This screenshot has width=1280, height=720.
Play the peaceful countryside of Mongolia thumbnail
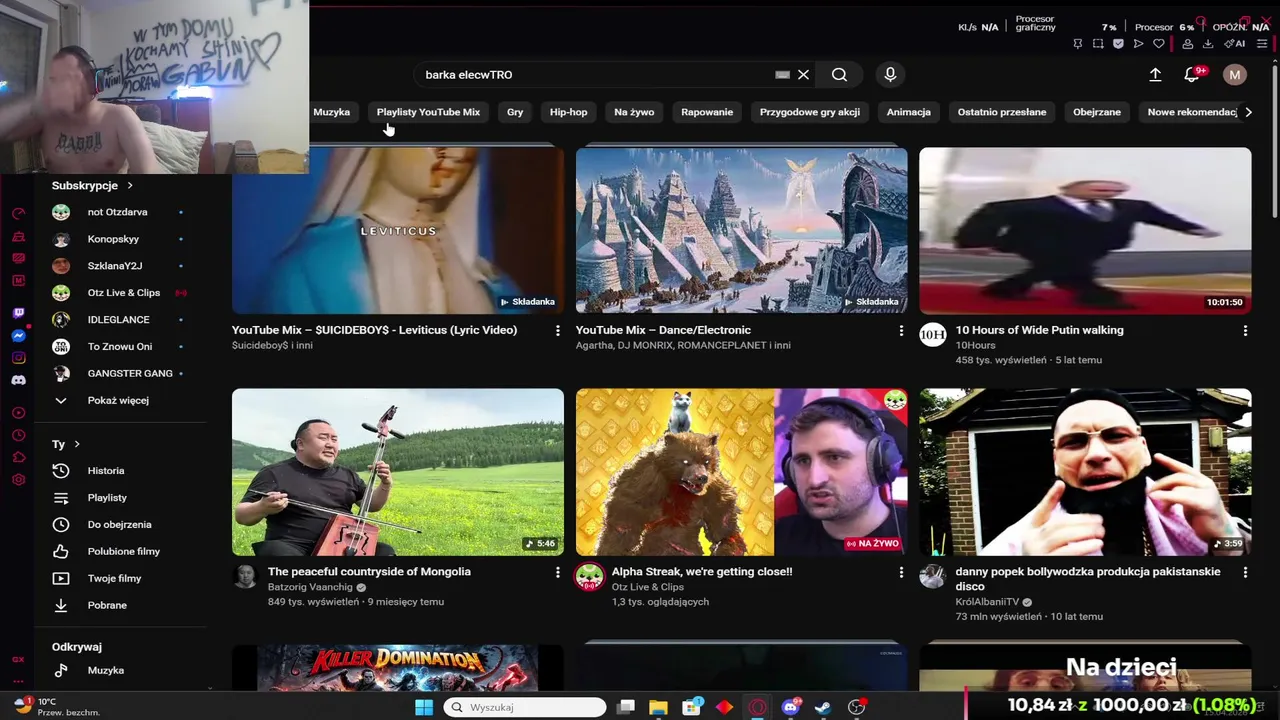tap(398, 472)
